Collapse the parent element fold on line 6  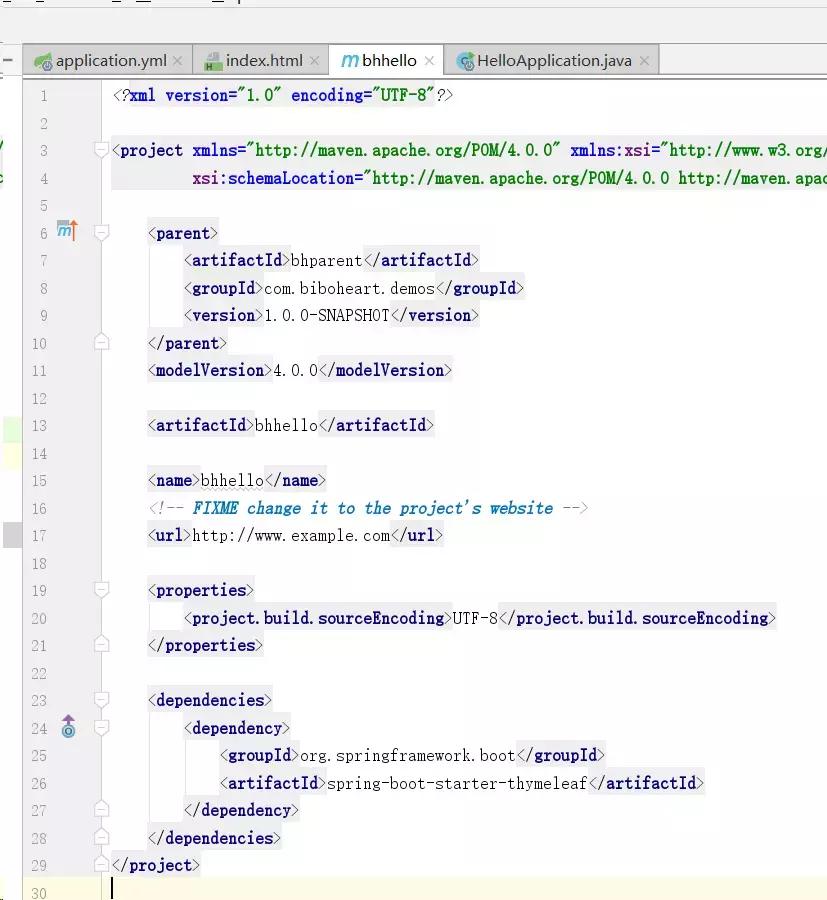coord(100,230)
